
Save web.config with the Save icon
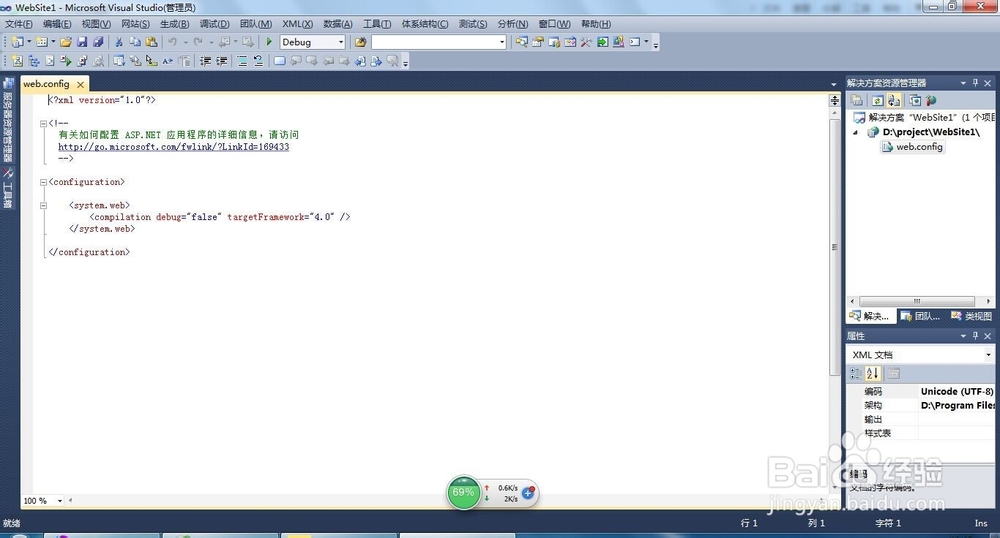(x=82, y=42)
